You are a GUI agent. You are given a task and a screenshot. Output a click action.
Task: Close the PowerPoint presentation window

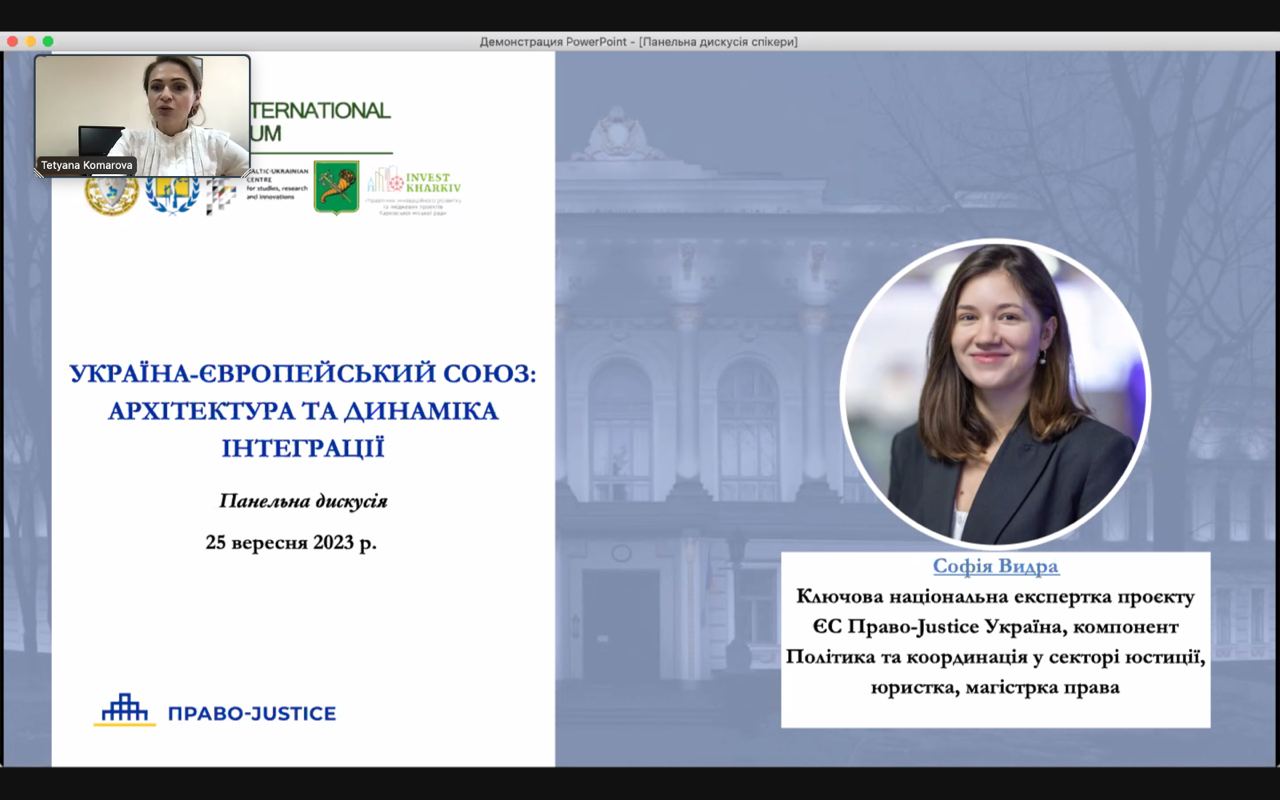[12, 41]
